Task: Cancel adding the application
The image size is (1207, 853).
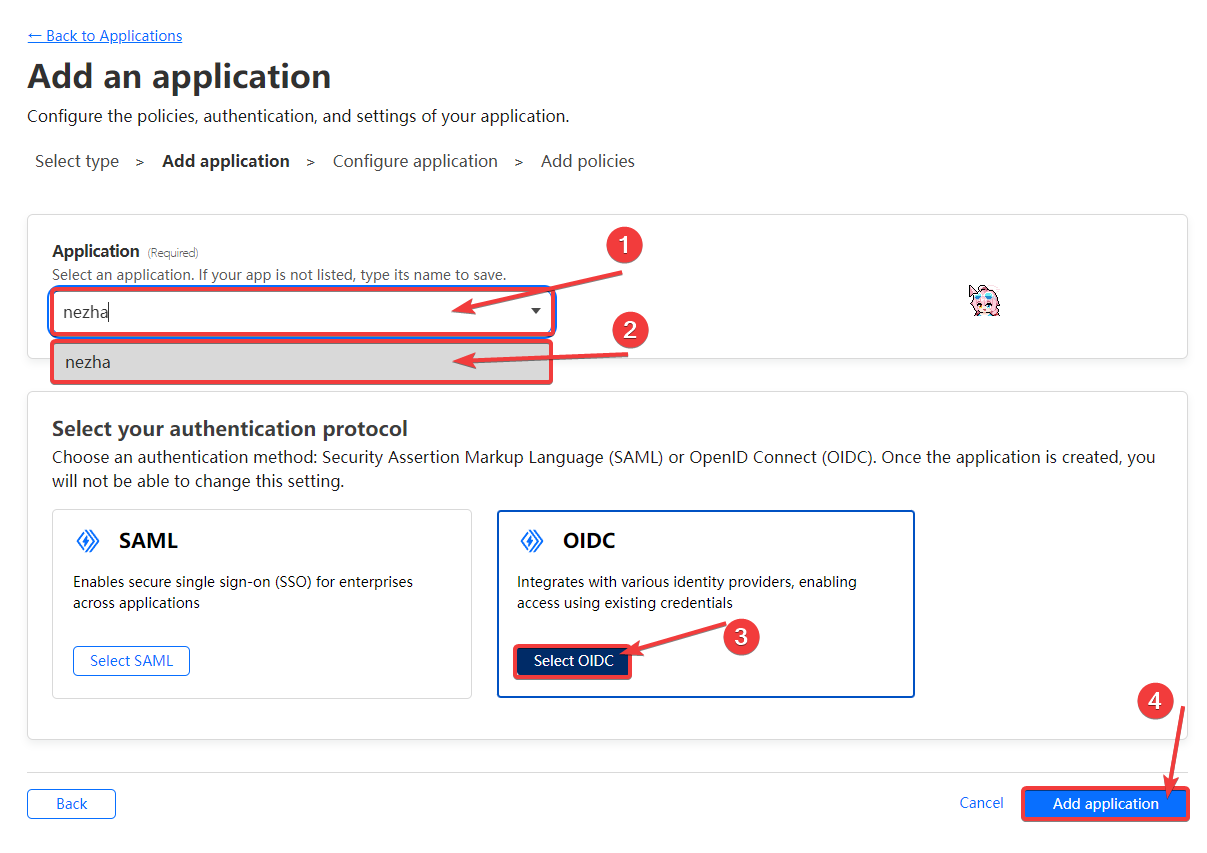Action: (x=981, y=803)
